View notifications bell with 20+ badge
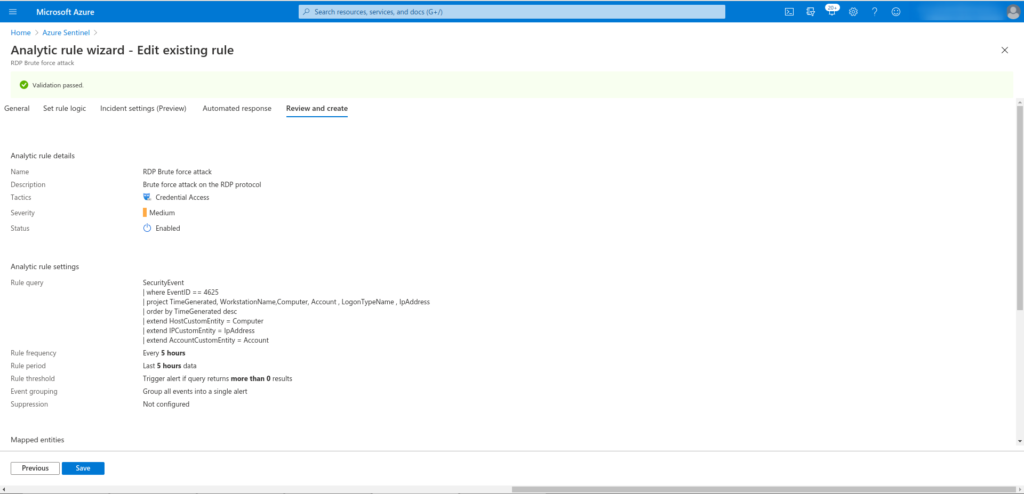Viewport: 1024px width, 494px height. pyautogui.click(x=832, y=10)
